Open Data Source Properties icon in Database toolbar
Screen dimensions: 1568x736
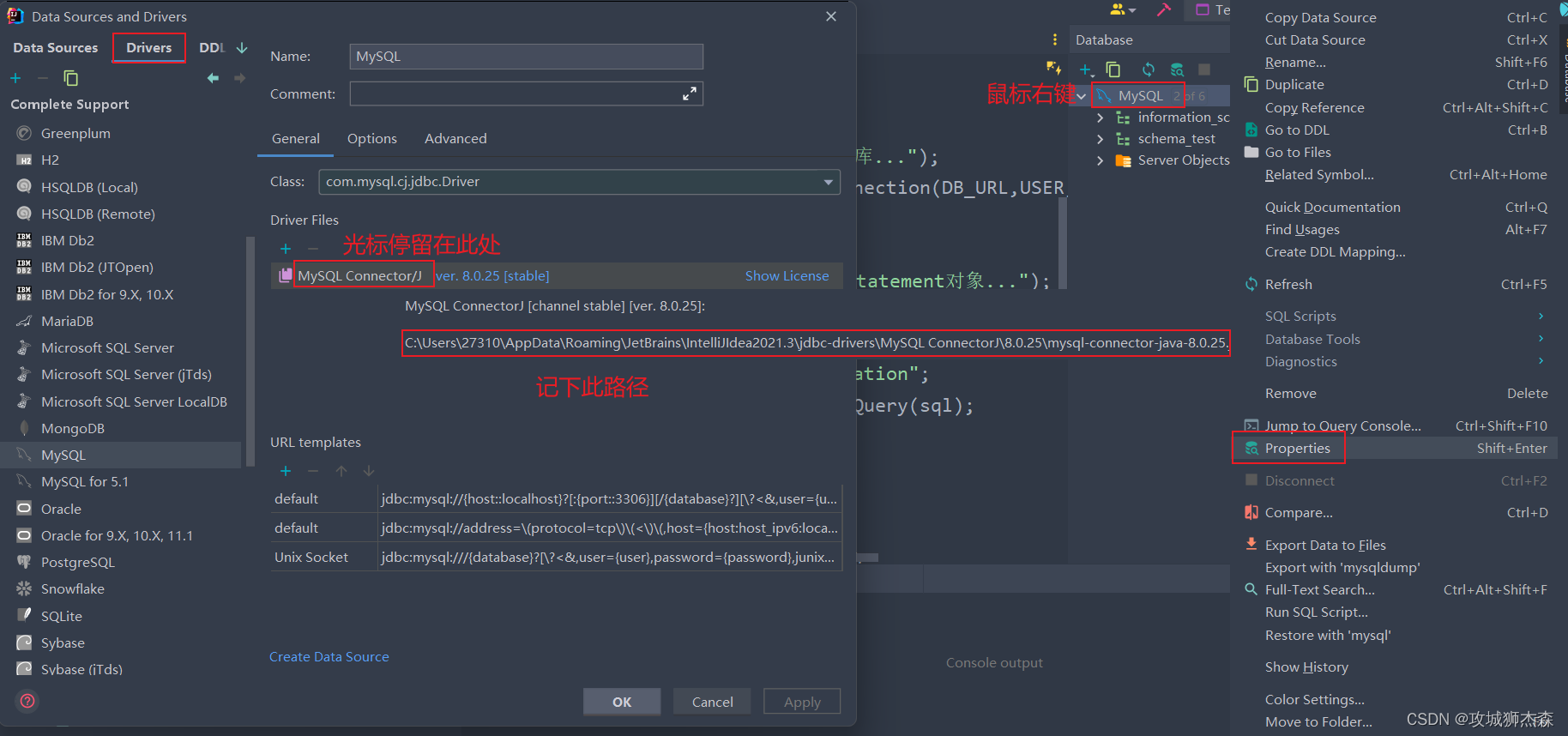1177,69
